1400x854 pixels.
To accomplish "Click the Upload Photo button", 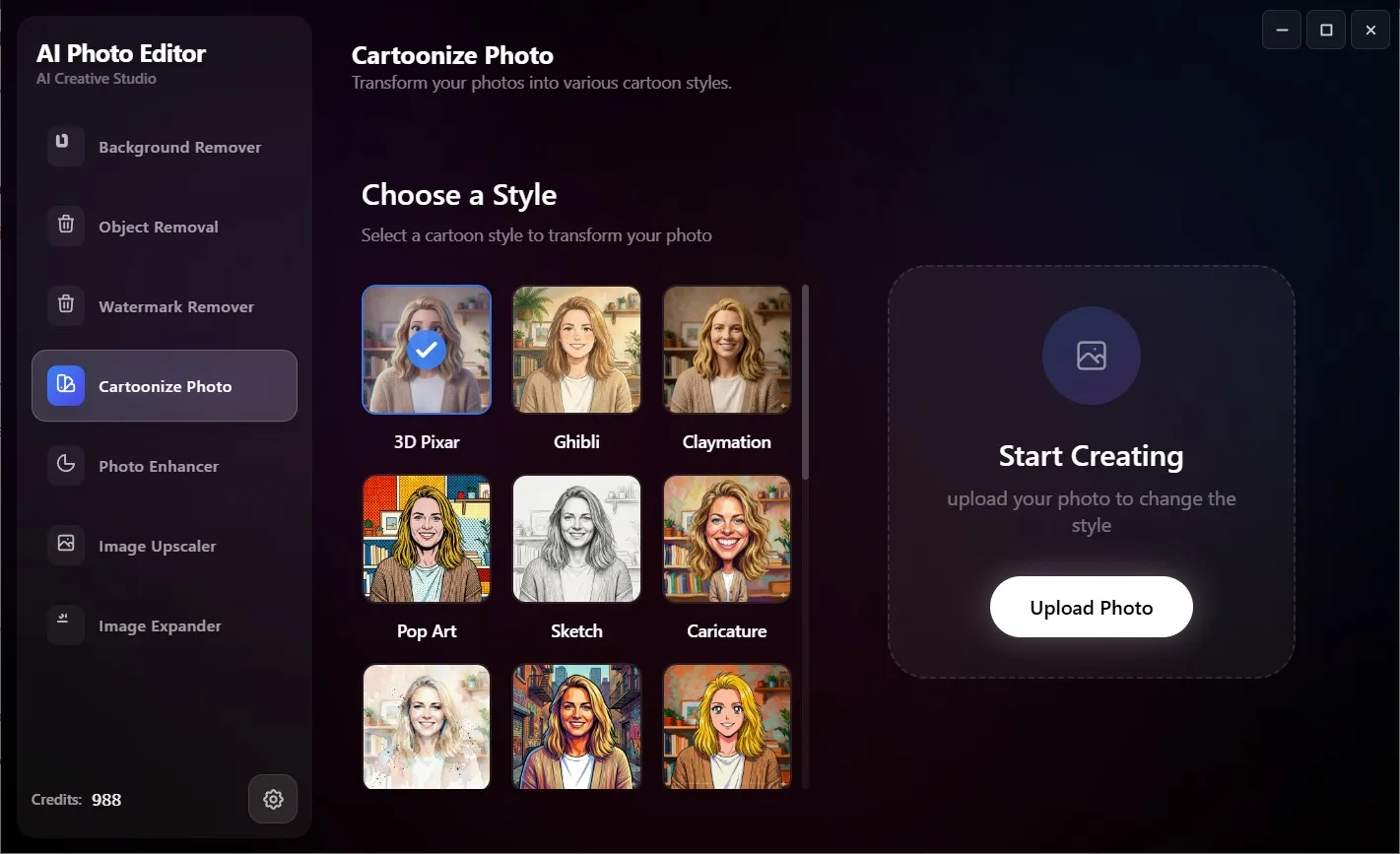I will tap(1092, 608).
